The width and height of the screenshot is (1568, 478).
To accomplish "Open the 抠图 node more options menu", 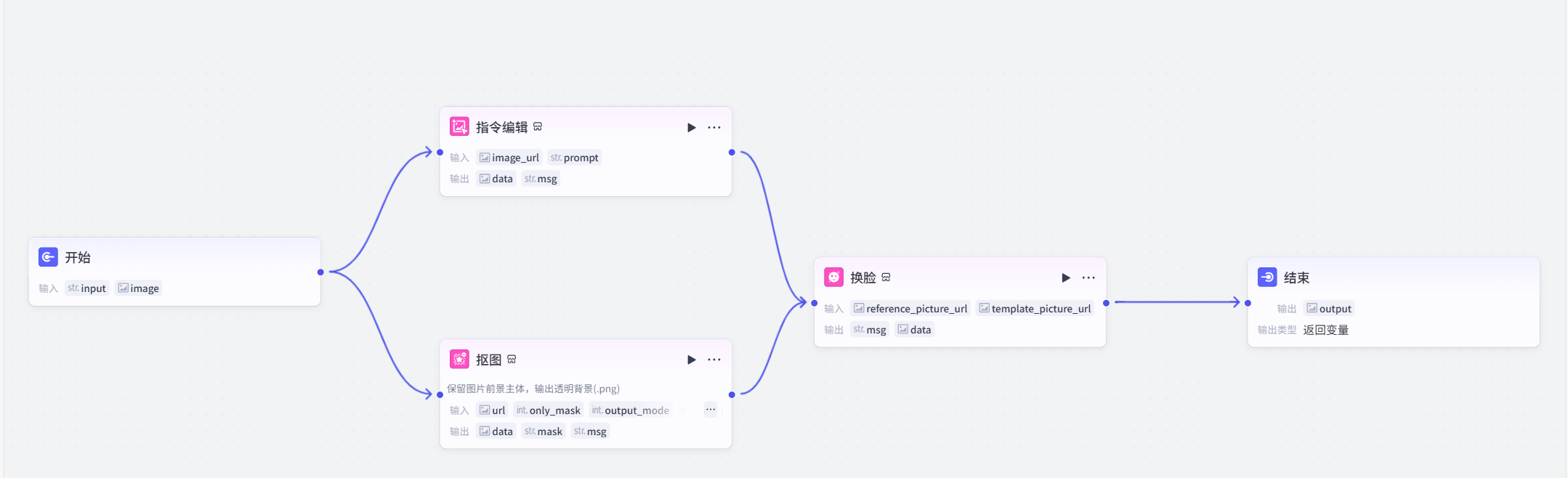I will click(714, 360).
